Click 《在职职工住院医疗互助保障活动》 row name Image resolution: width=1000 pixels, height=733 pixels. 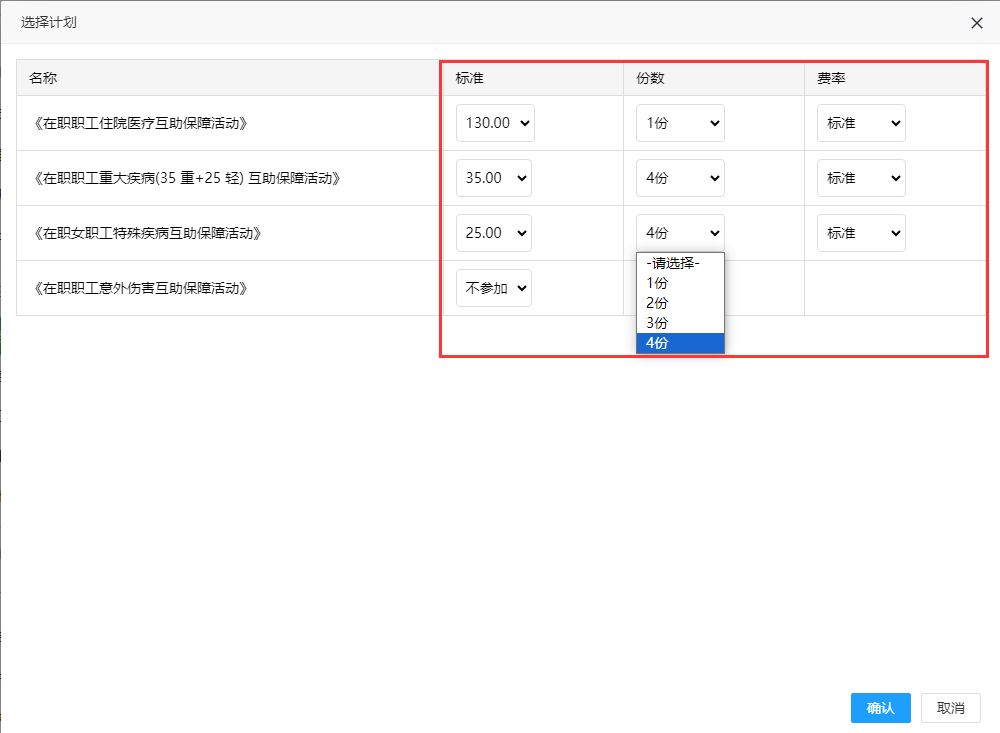pyautogui.click(x=140, y=123)
